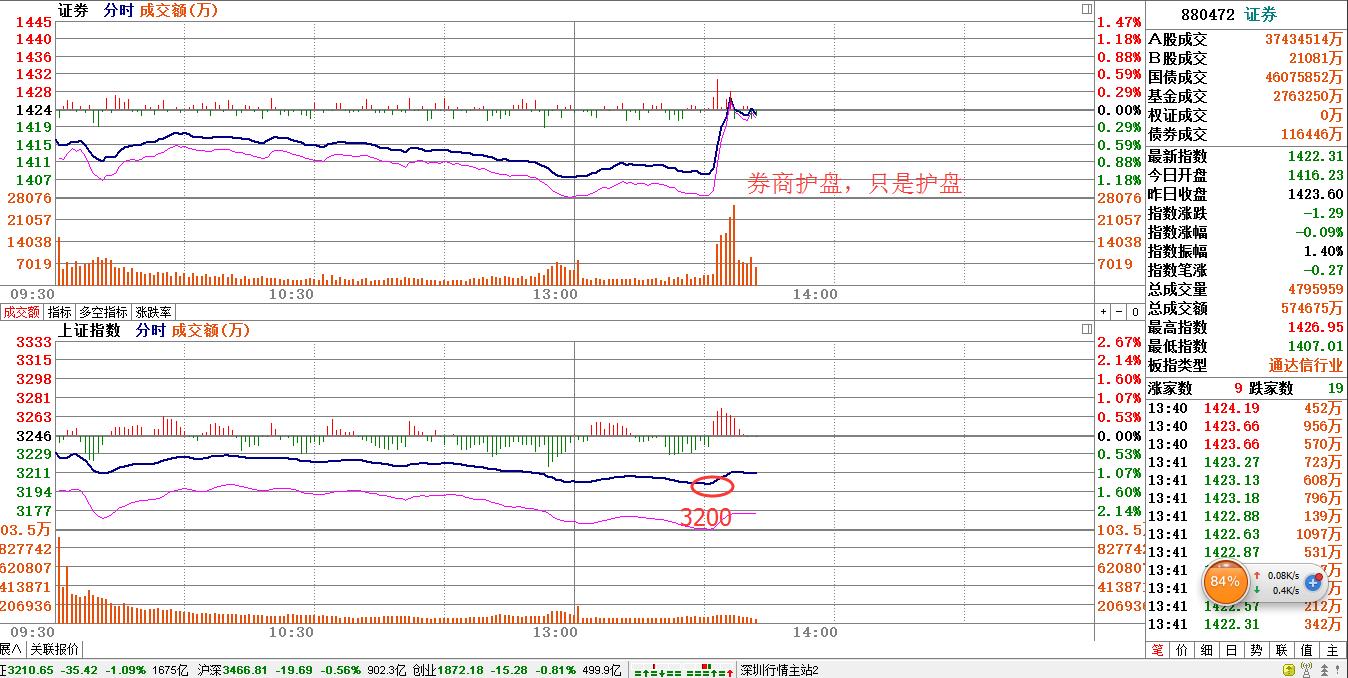Click the 指数涨幅 -0.09% row
Image resolution: width=1348 pixels, height=678 pixels.
click(1245, 232)
